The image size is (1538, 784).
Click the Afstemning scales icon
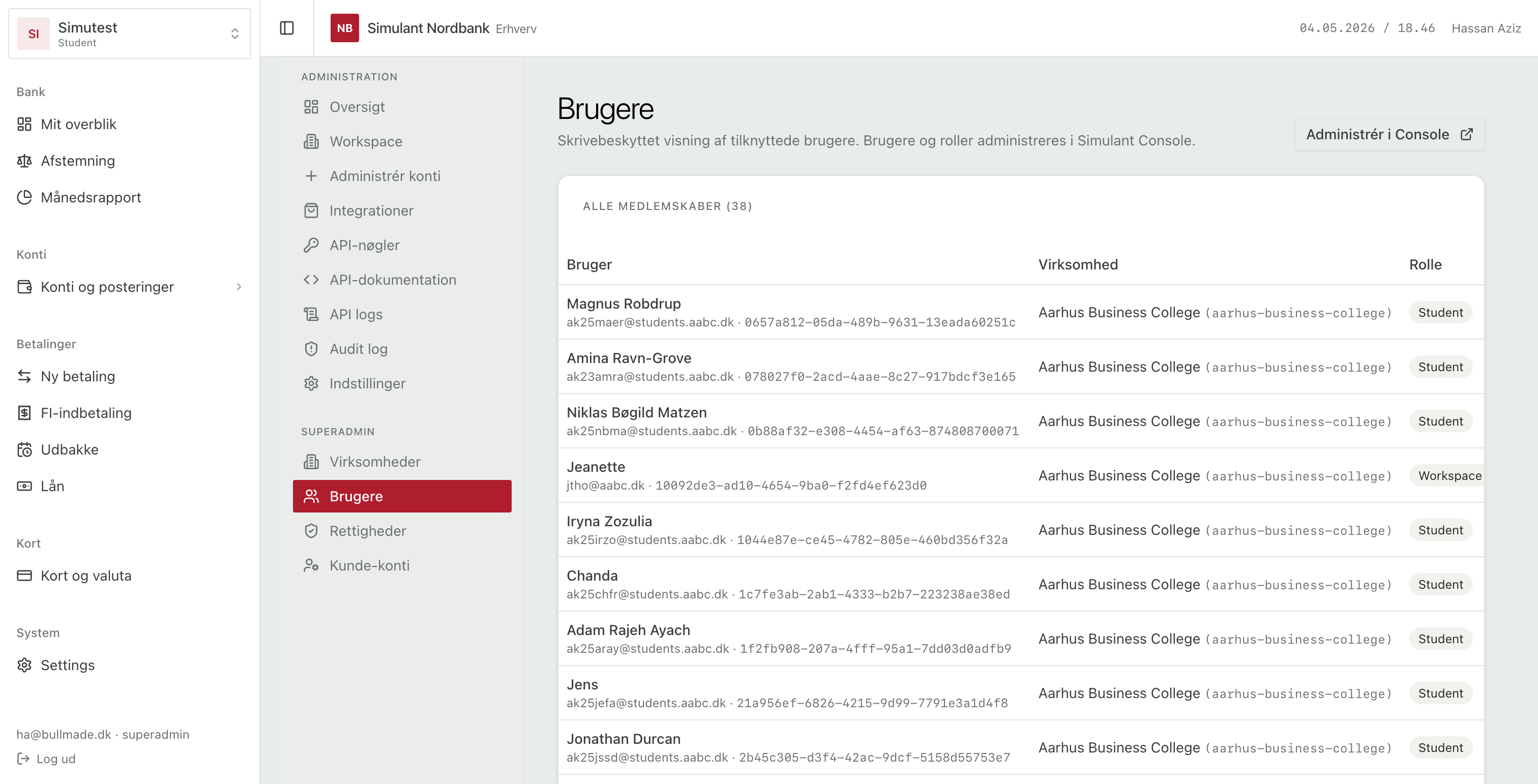pyautogui.click(x=24, y=161)
